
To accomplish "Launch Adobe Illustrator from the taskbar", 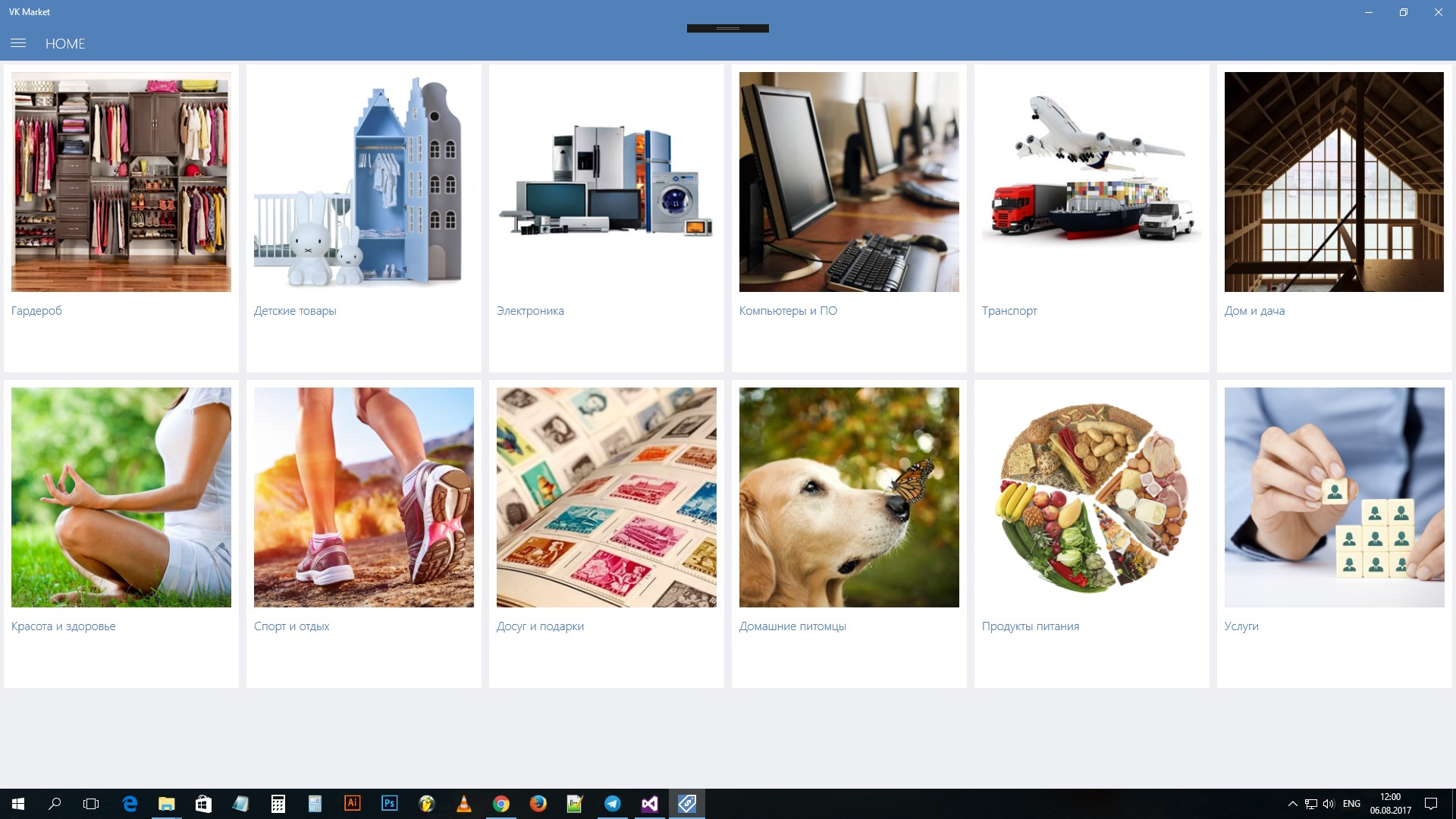I will coord(353,803).
